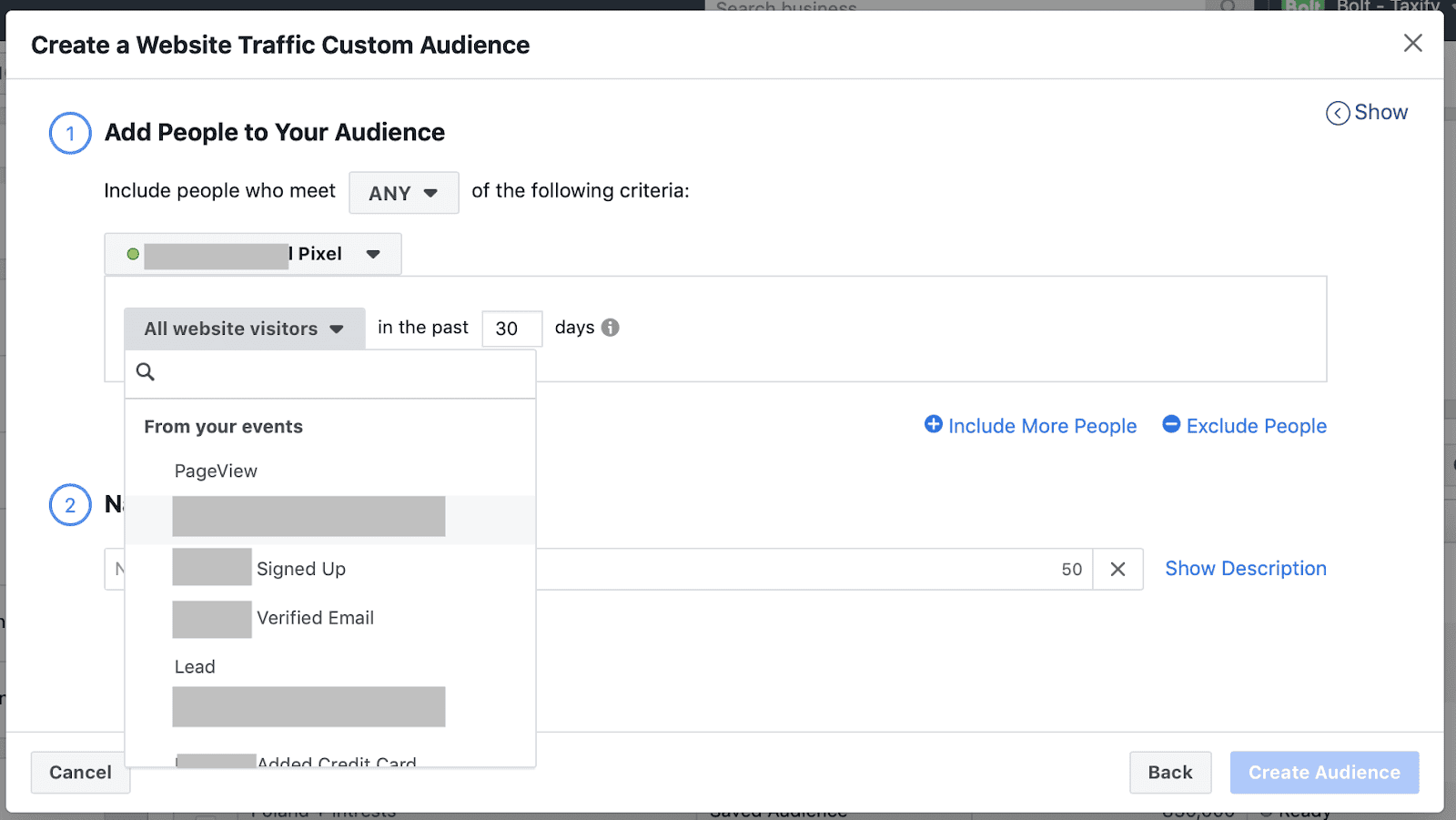Click the Create Audience button
1456x820 pixels.
1324,773
